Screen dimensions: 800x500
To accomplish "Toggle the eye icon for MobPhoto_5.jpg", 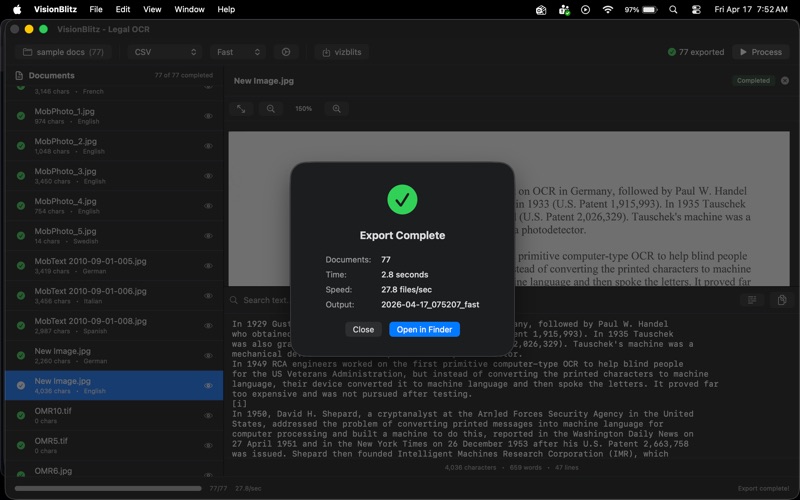I will [x=208, y=236].
